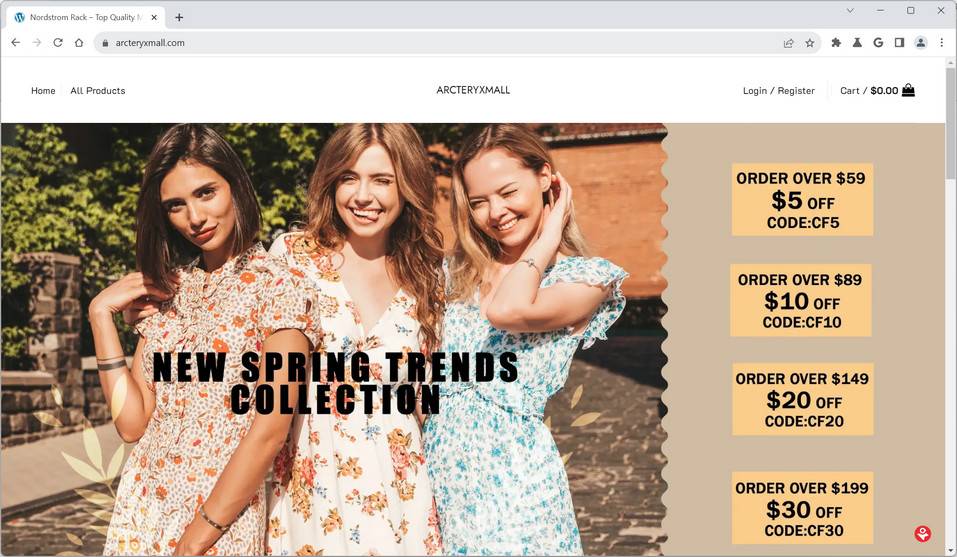Image resolution: width=957 pixels, height=557 pixels.
Task: Close the Nordstrom Rack tab
Action: [154, 18]
